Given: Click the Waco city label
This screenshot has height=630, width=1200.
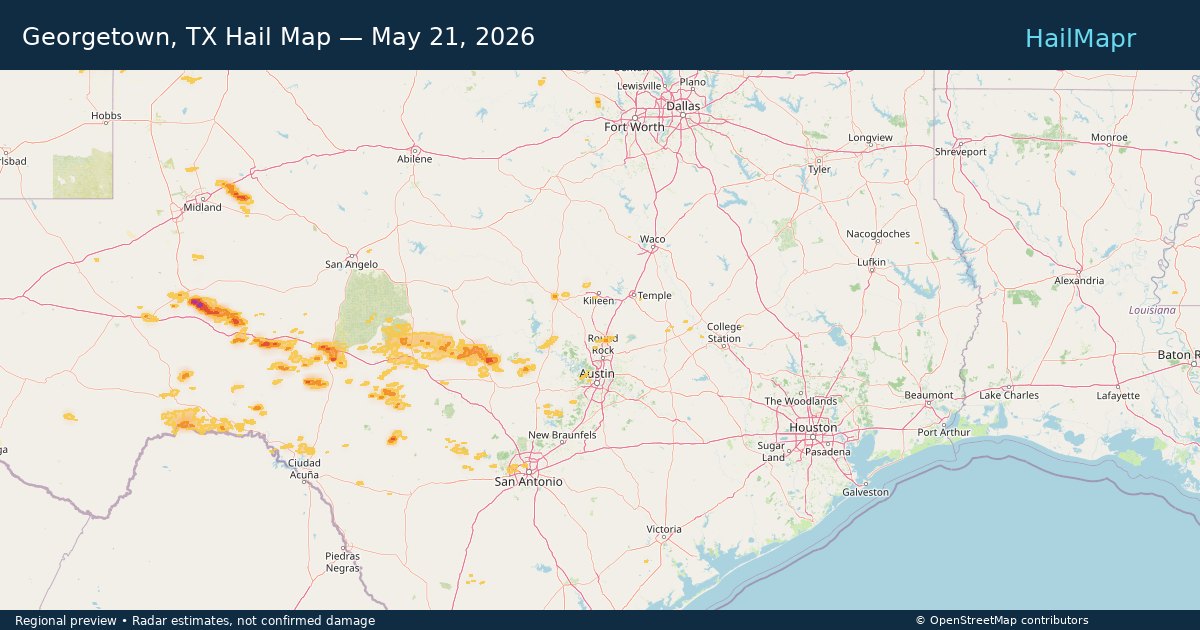Looking at the screenshot, I should tap(653, 239).
